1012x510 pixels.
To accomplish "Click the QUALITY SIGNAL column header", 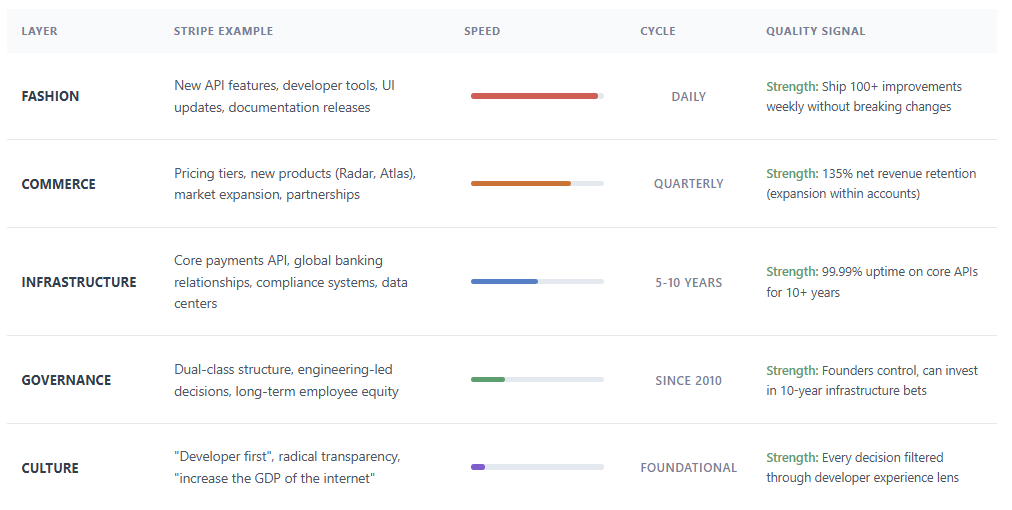I will point(816,31).
